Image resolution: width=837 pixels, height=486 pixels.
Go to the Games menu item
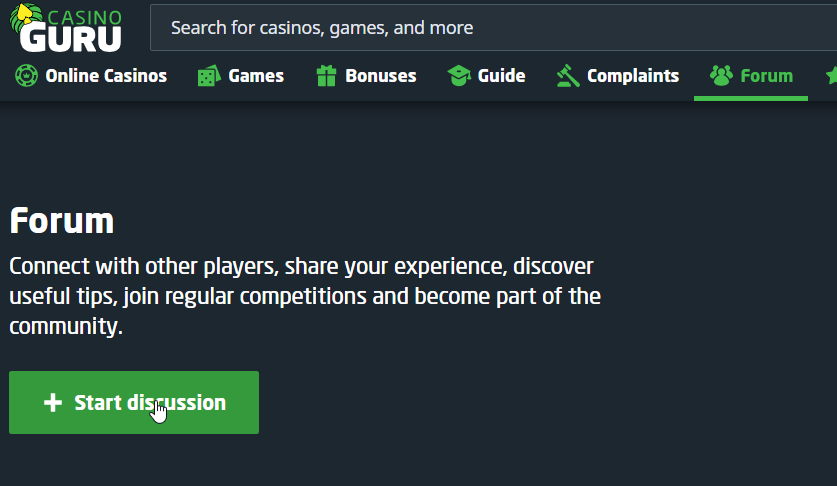255,76
